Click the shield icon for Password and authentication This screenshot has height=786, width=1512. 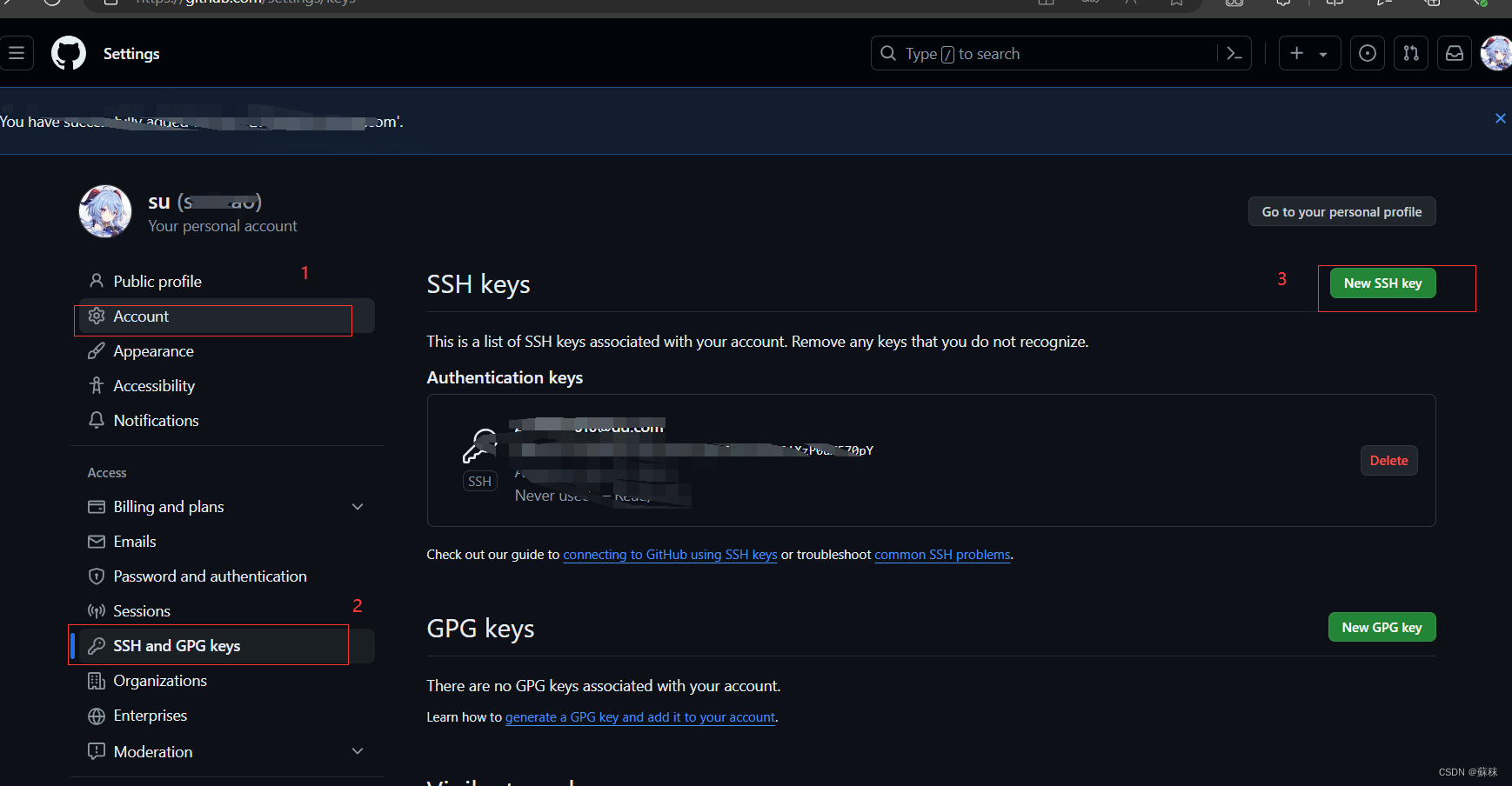(97, 576)
